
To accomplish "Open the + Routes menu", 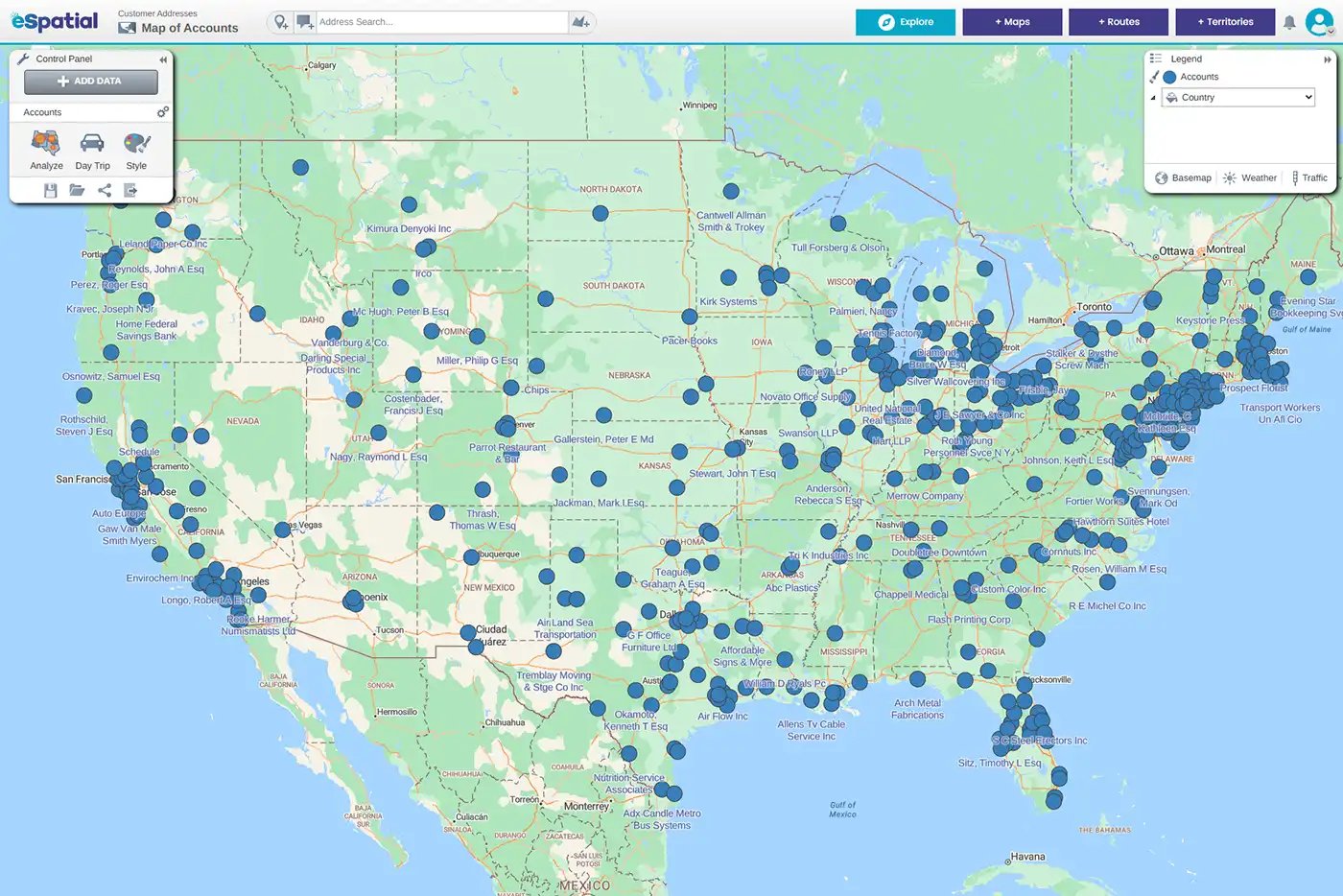I will [1119, 22].
